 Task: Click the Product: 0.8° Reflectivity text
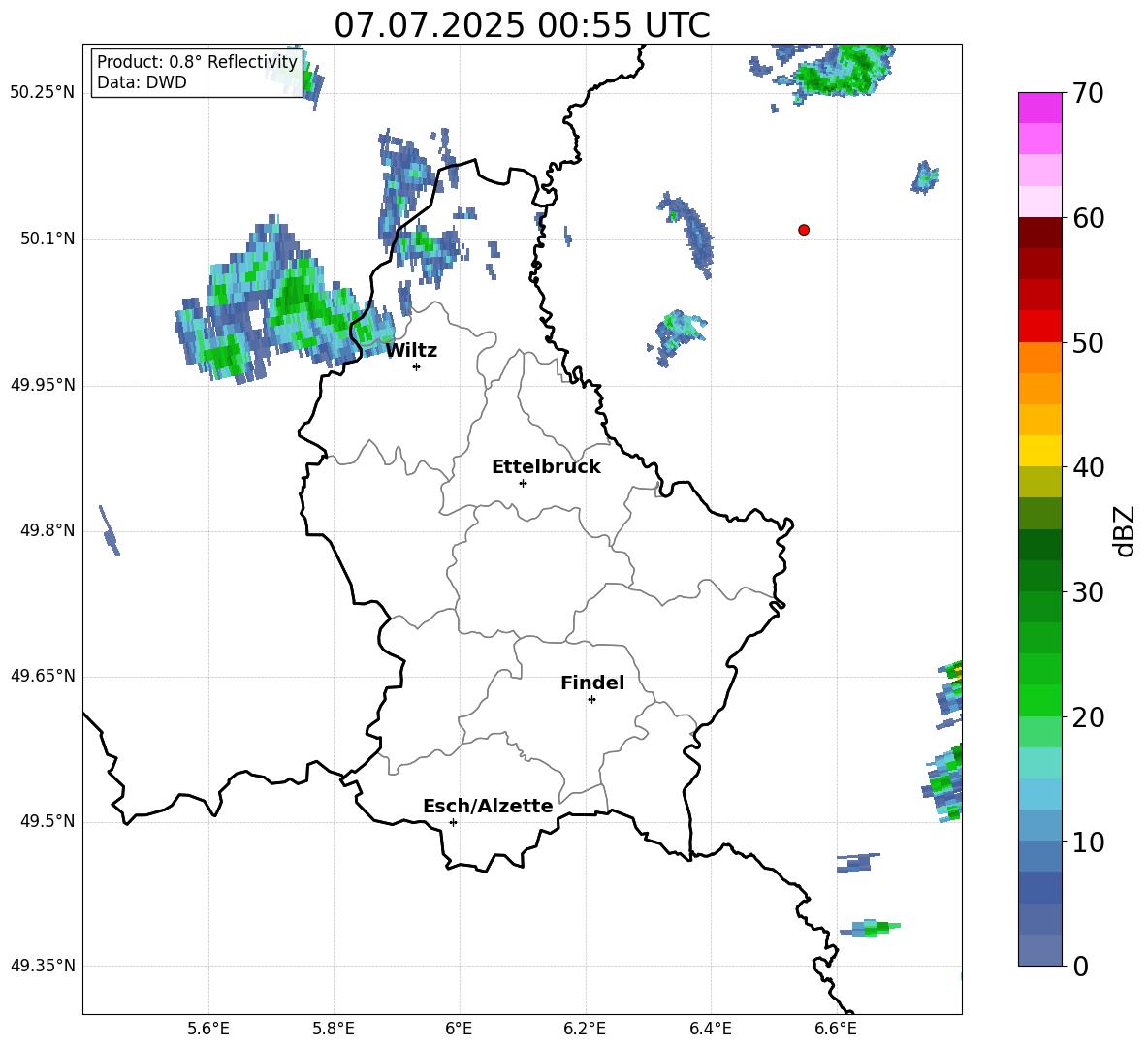(197, 62)
